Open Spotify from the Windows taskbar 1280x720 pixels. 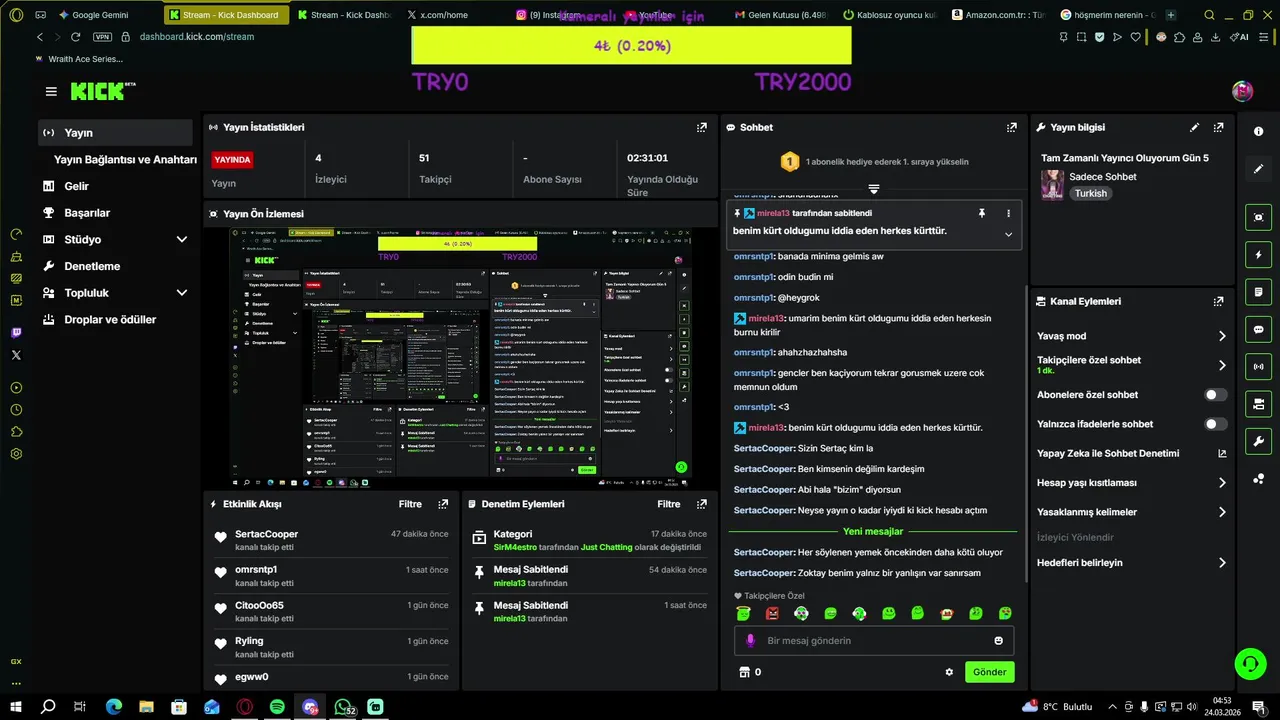[277, 707]
